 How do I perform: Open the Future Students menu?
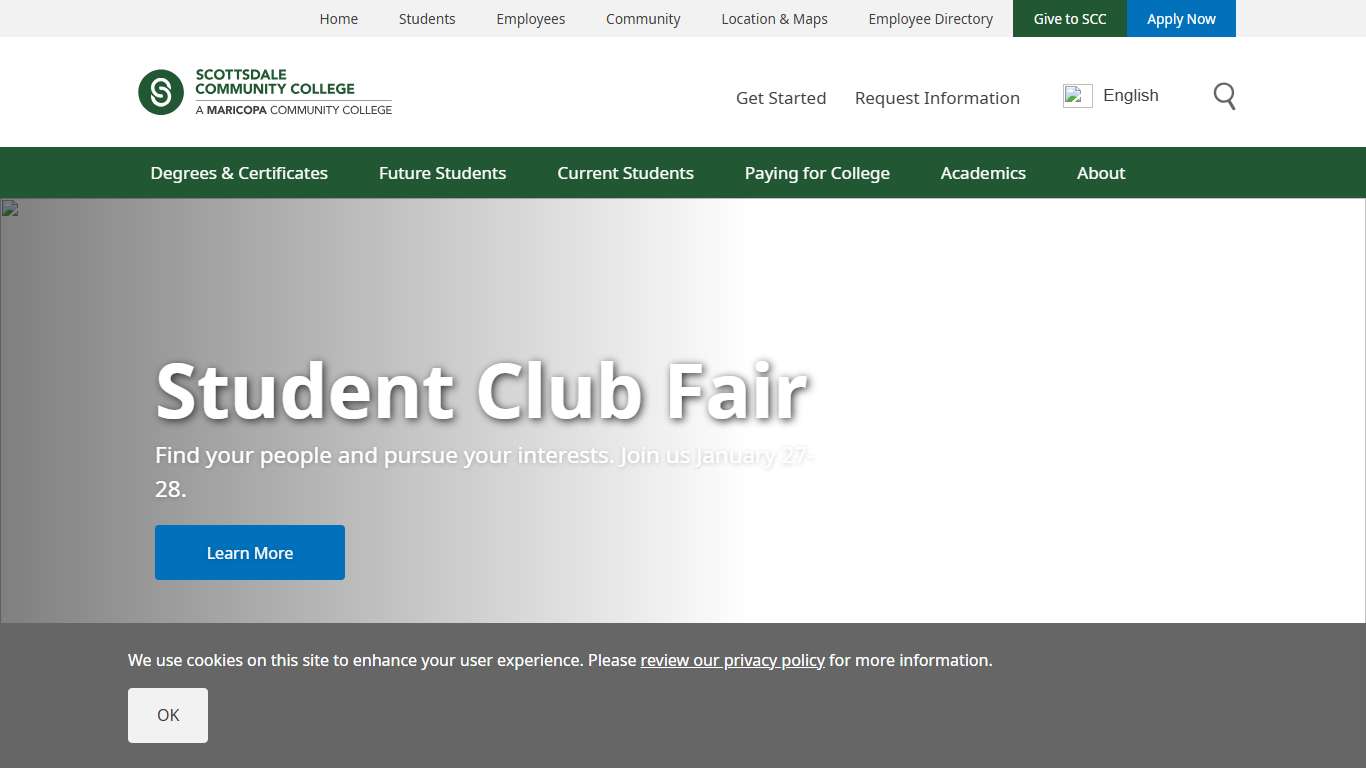[x=442, y=172]
